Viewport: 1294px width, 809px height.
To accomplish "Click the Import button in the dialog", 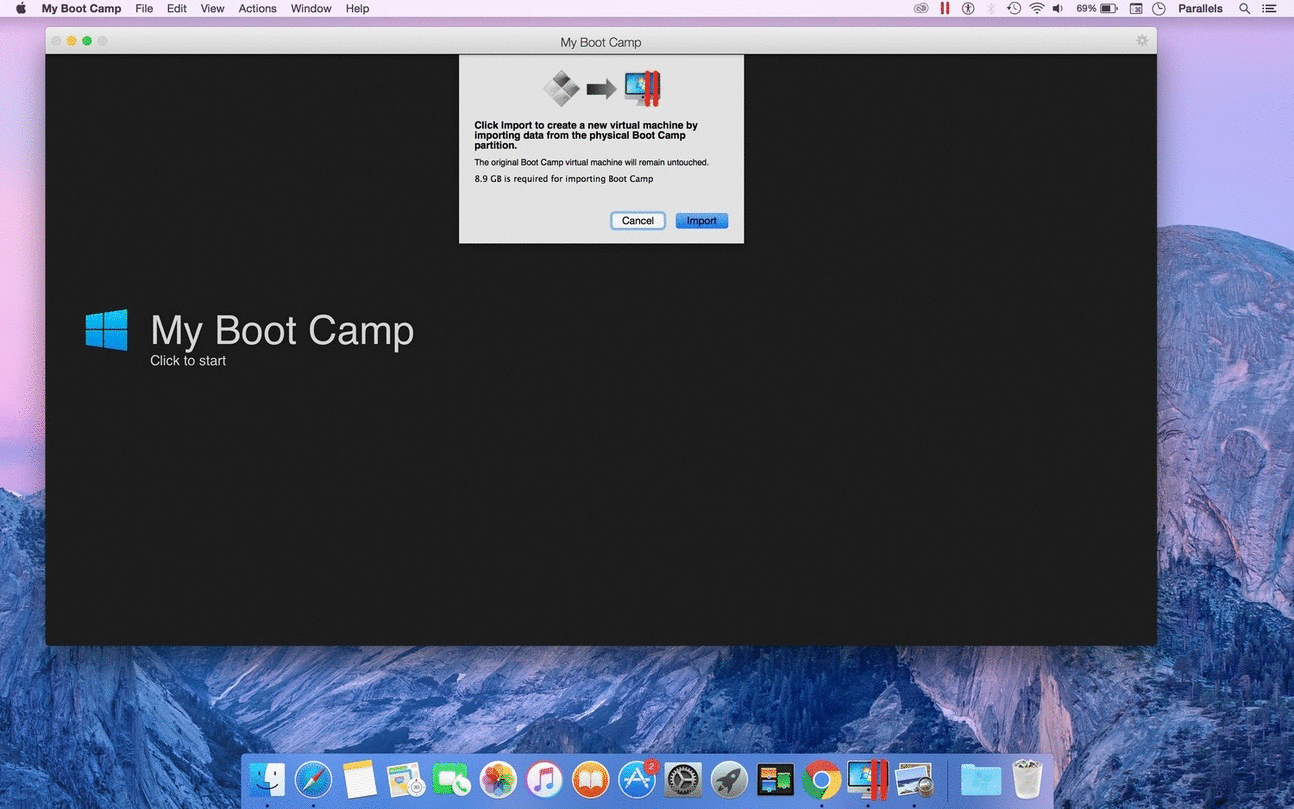I will [x=701, y=221].
